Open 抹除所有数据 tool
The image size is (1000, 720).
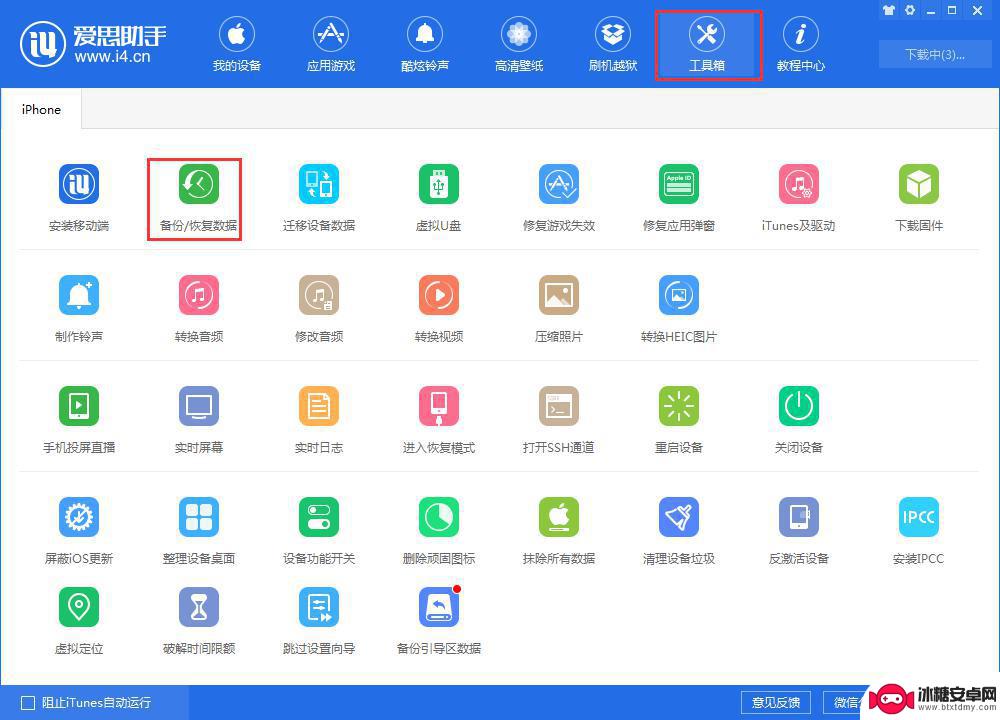pos(559,531)
